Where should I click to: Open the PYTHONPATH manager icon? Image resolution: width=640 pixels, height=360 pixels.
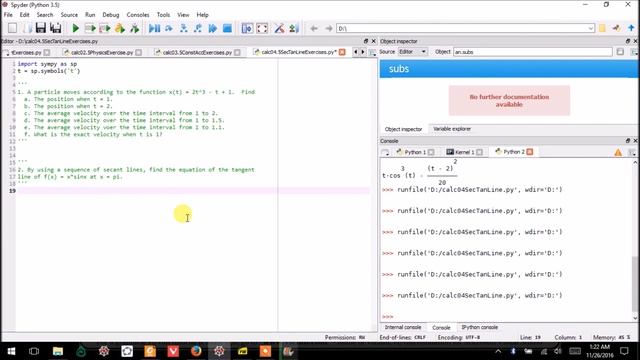(294, 28)
